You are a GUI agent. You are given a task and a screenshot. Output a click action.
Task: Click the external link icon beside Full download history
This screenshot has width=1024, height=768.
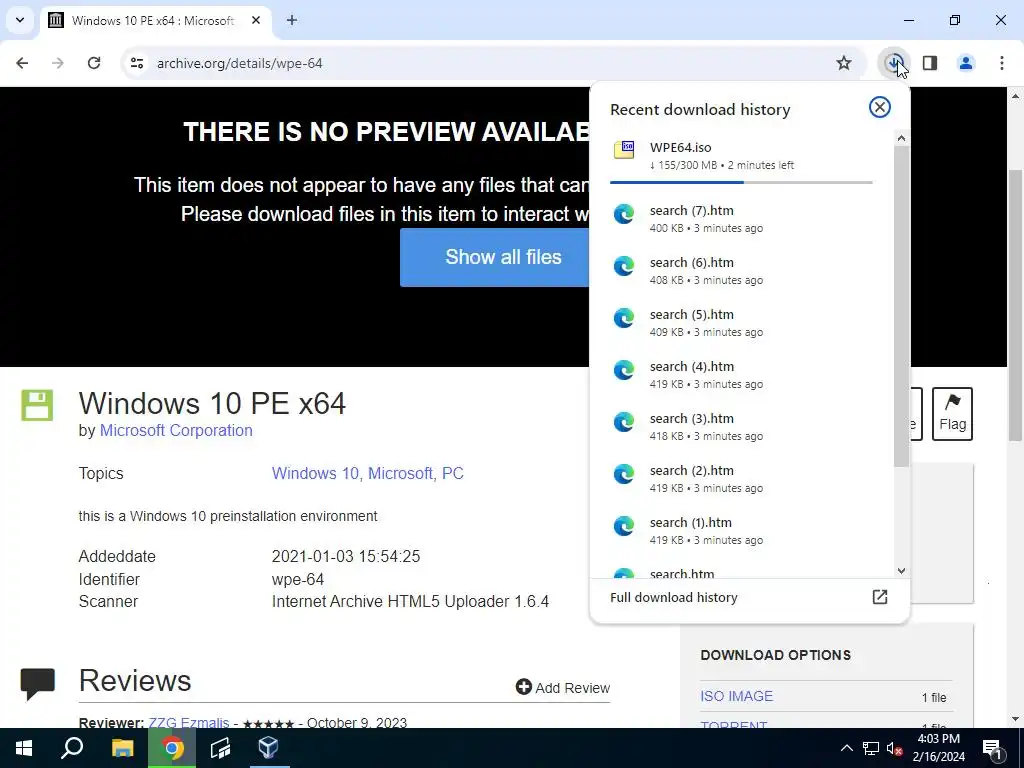tap(880, 597)
